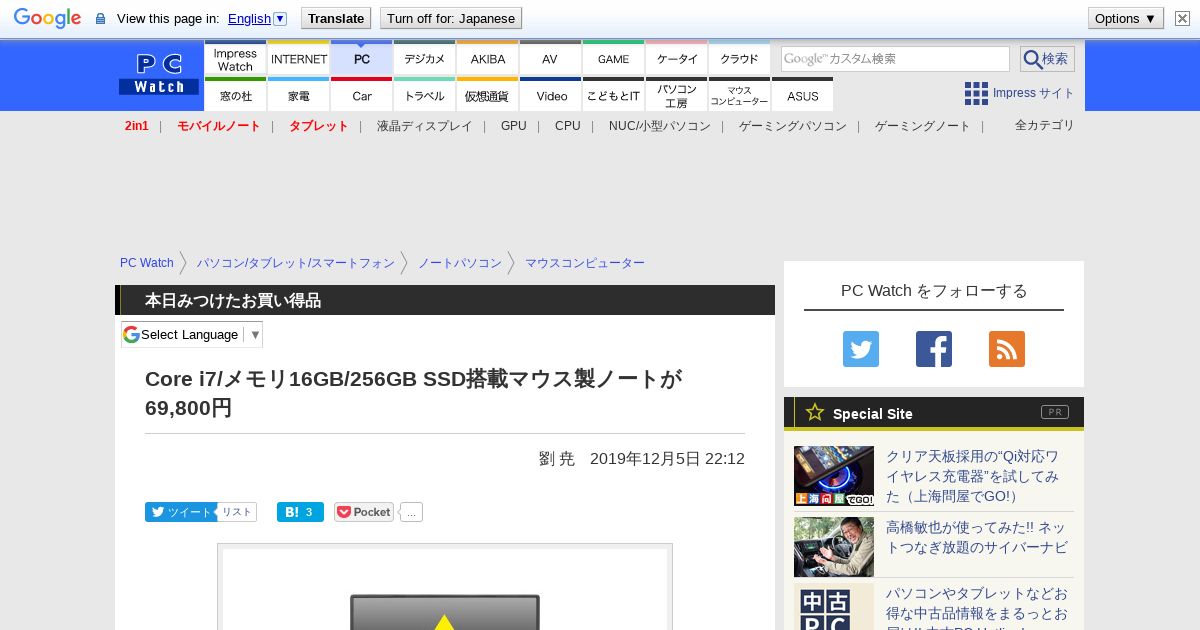Open the パソコン工房 tab
The width and height of the screenshot is (1200, 630).
[x=677, y=95]
